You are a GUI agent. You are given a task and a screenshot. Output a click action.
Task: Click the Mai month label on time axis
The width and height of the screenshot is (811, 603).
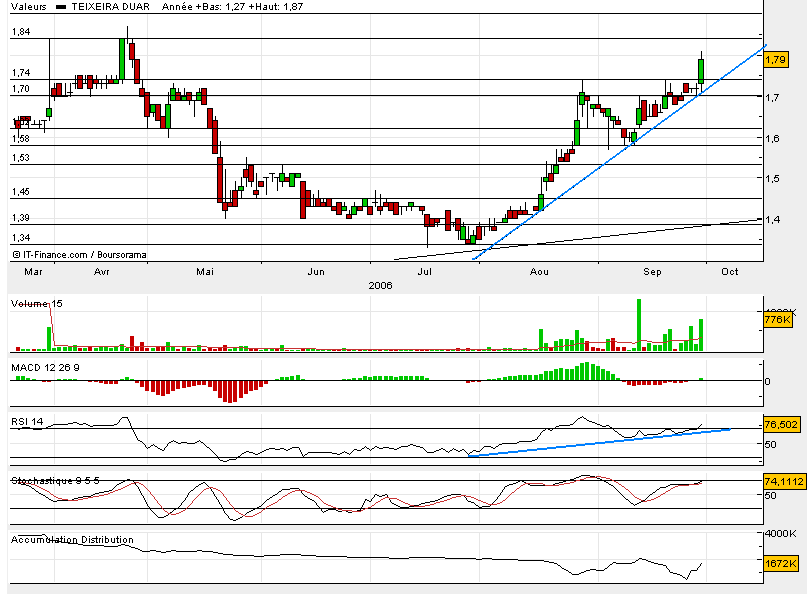point(205,272)
